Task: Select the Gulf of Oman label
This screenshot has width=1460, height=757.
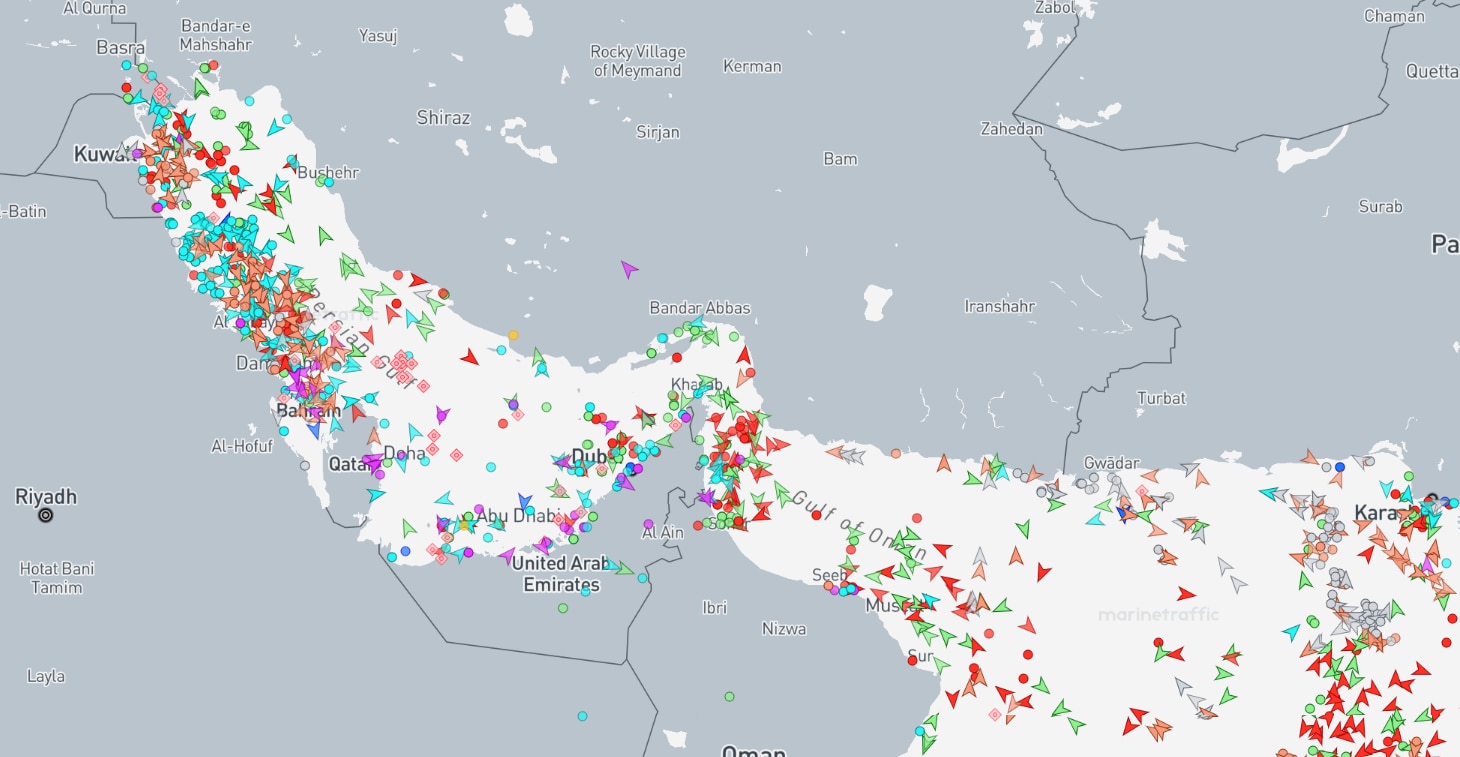Action: [860, 526]
